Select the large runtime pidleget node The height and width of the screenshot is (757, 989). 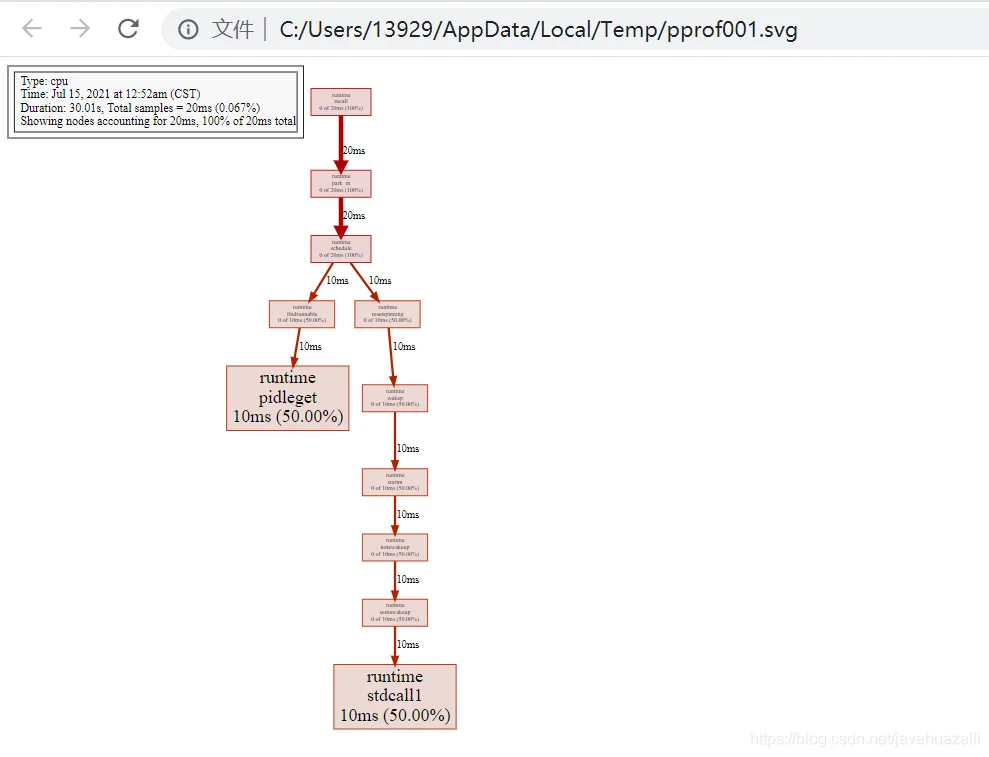(x=288, y=398)
